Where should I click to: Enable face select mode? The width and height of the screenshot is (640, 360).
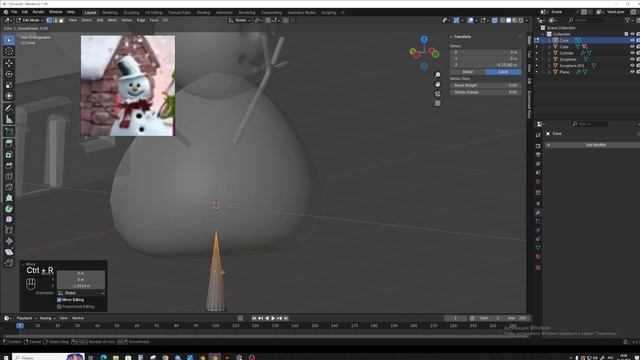click(61, 20)
